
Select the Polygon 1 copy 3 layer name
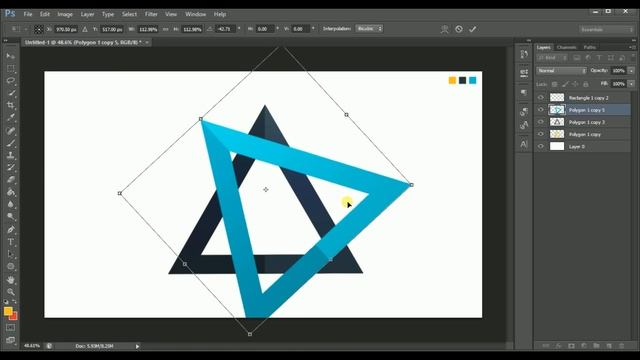[x=587, y=122]
